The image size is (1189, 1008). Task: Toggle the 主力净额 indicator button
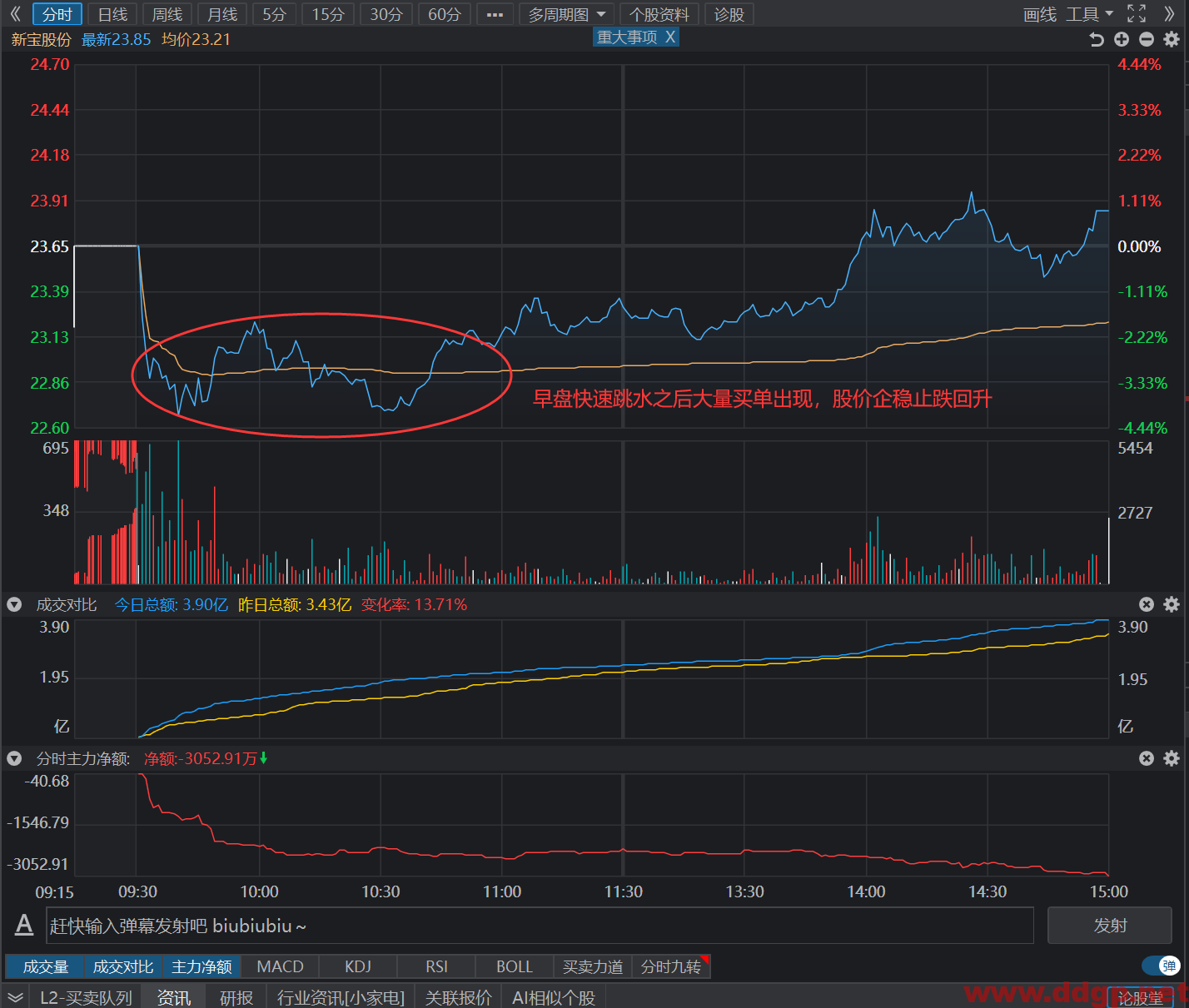[x=201, y=966]
